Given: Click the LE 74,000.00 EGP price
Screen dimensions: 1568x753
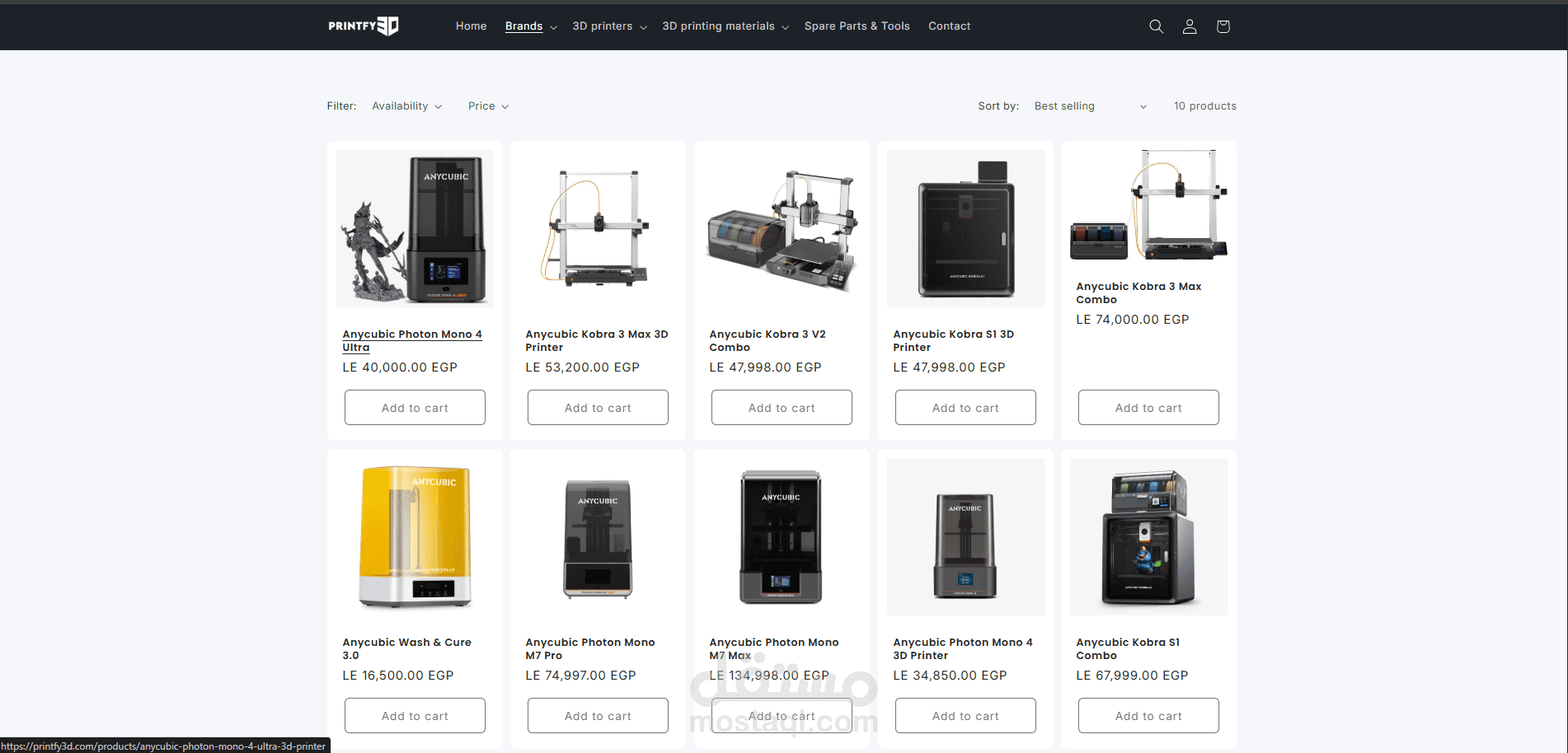Looking at the screenshot, I should pyautogui.click(x=1133, y=320).
